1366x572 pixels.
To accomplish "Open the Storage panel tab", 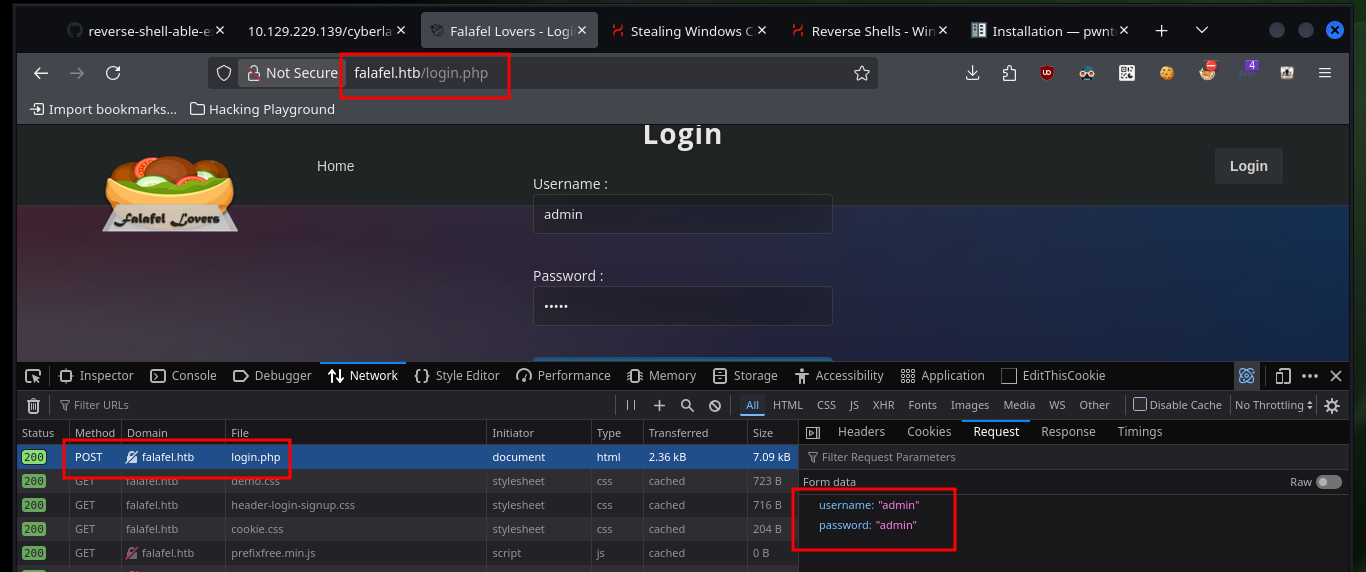I will click(x=745, y=376).
